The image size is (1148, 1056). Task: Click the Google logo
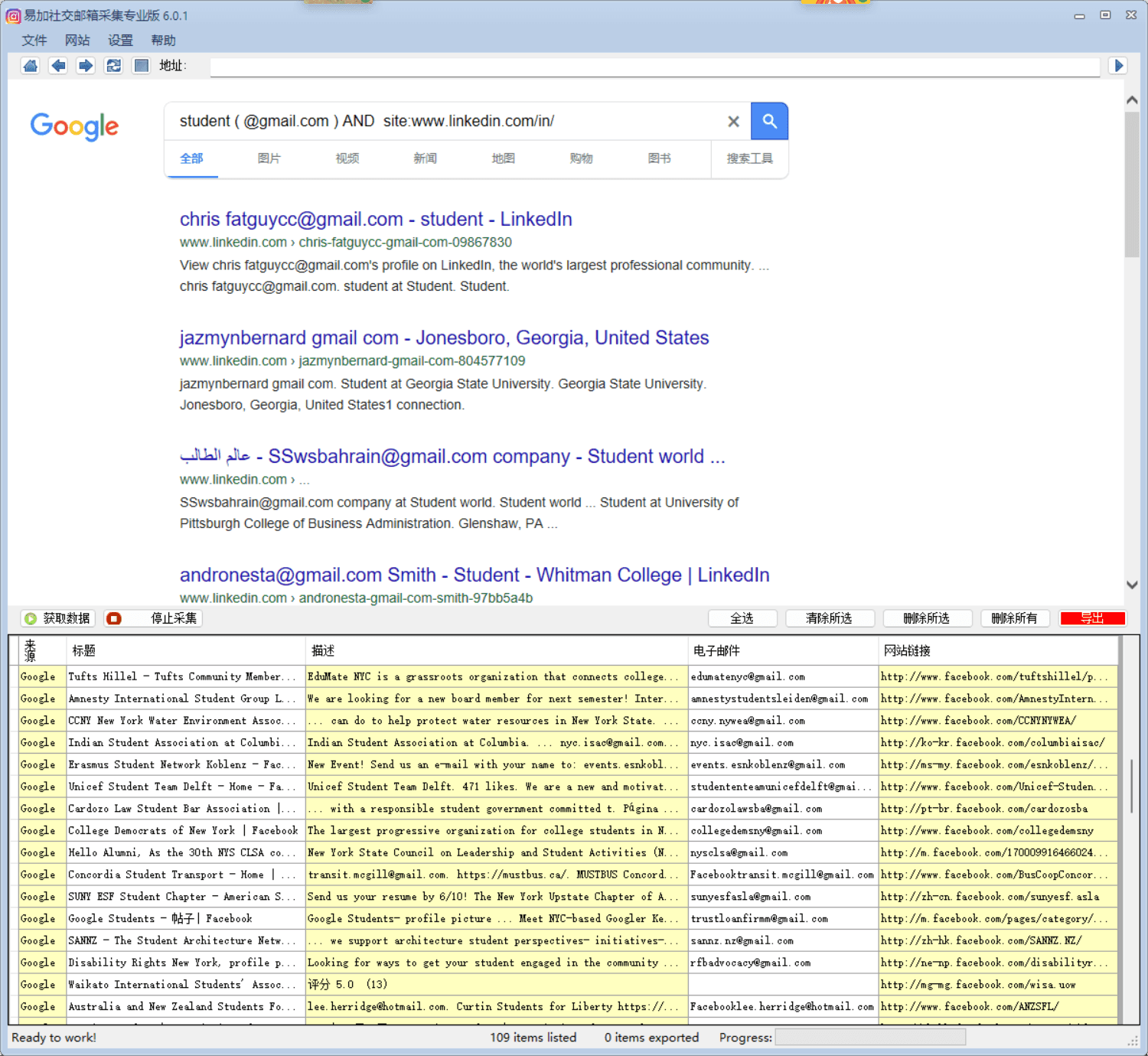coord(74,125)
